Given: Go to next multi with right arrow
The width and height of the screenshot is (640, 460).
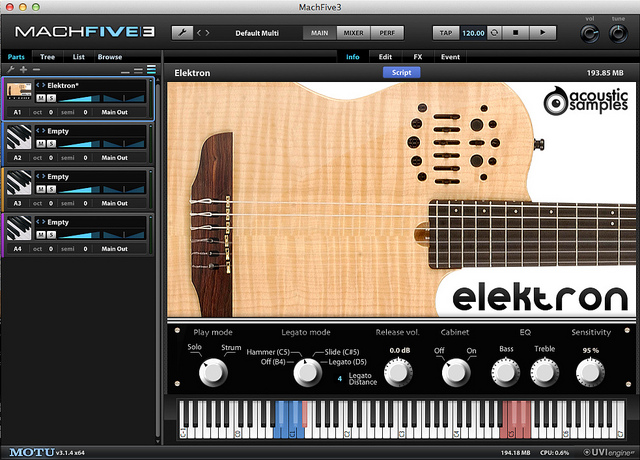Looking at the screenshot, I should pyautogui.click(x=207, y=33).
